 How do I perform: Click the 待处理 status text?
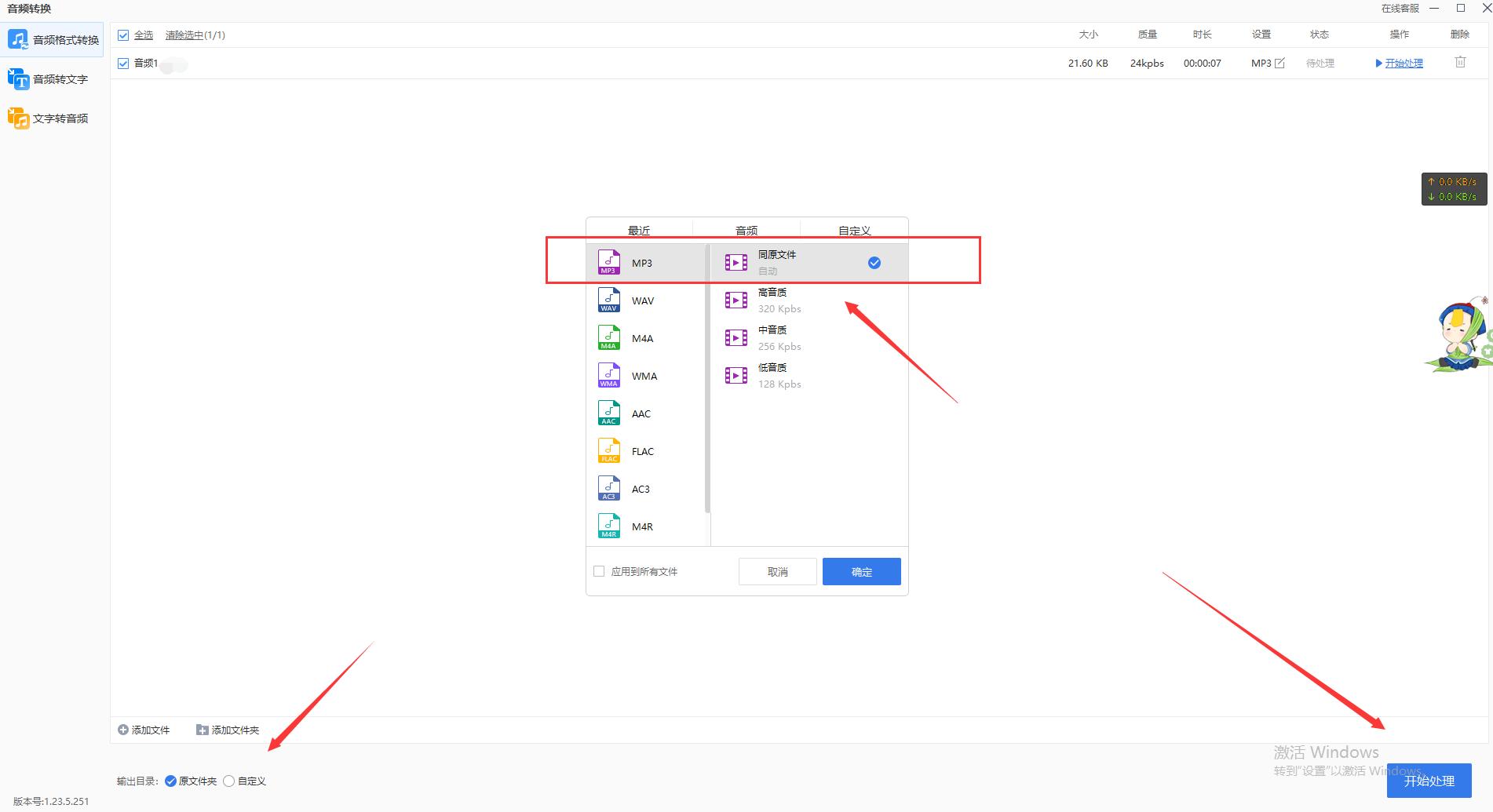[1320, 64]
